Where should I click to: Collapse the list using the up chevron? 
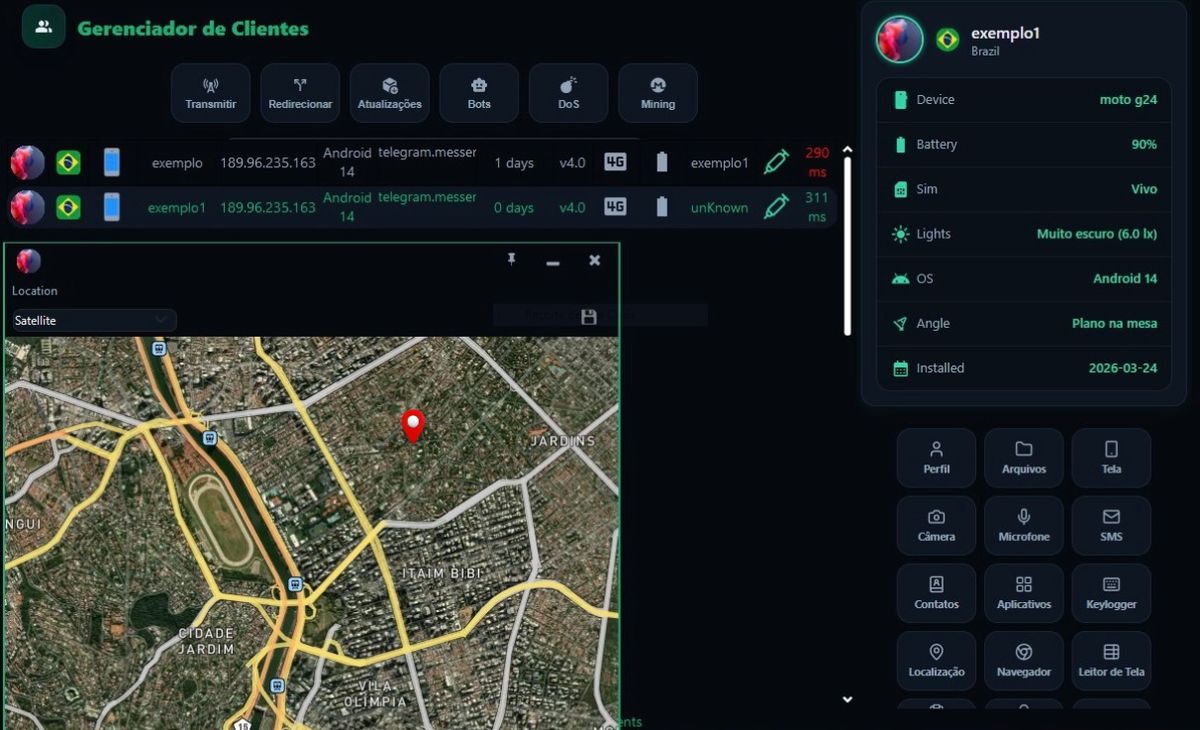tap(847, 149)
